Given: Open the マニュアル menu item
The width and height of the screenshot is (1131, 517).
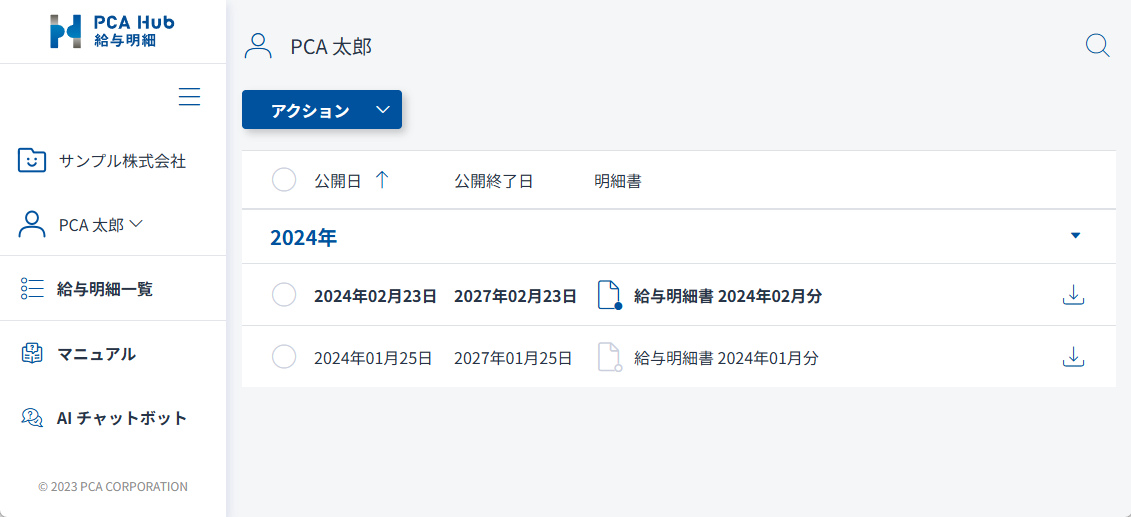Looking at the screenshot, I should (x=96, y=354).
